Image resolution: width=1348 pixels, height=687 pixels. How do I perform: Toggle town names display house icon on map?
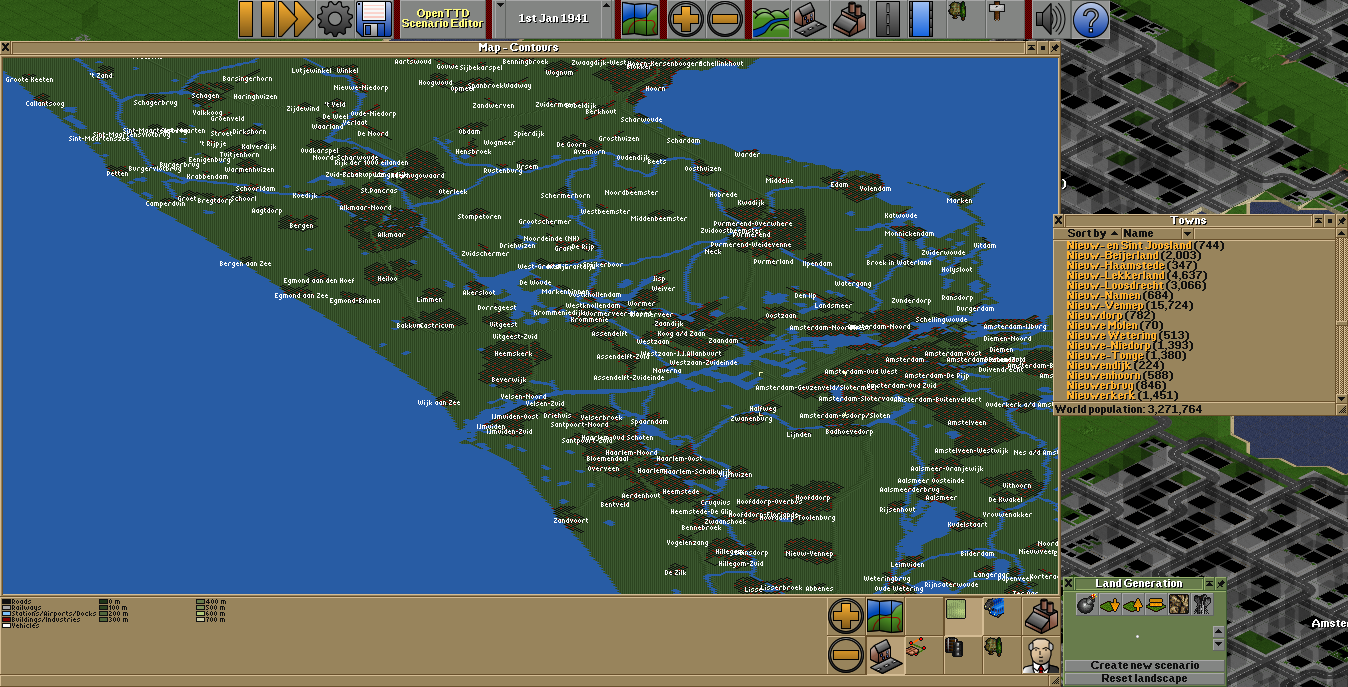(885, 656)
